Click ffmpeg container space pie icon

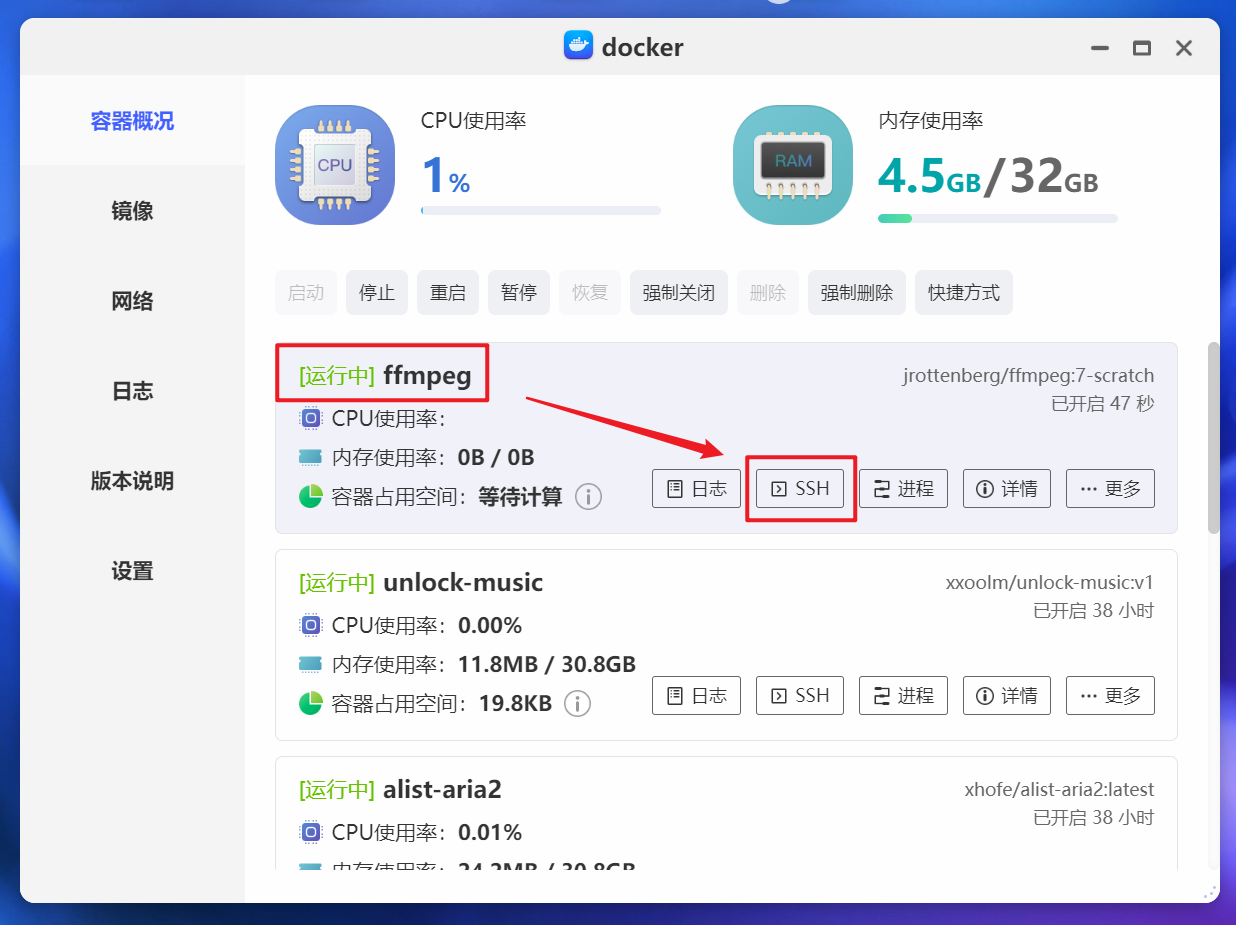pos(310,496)
